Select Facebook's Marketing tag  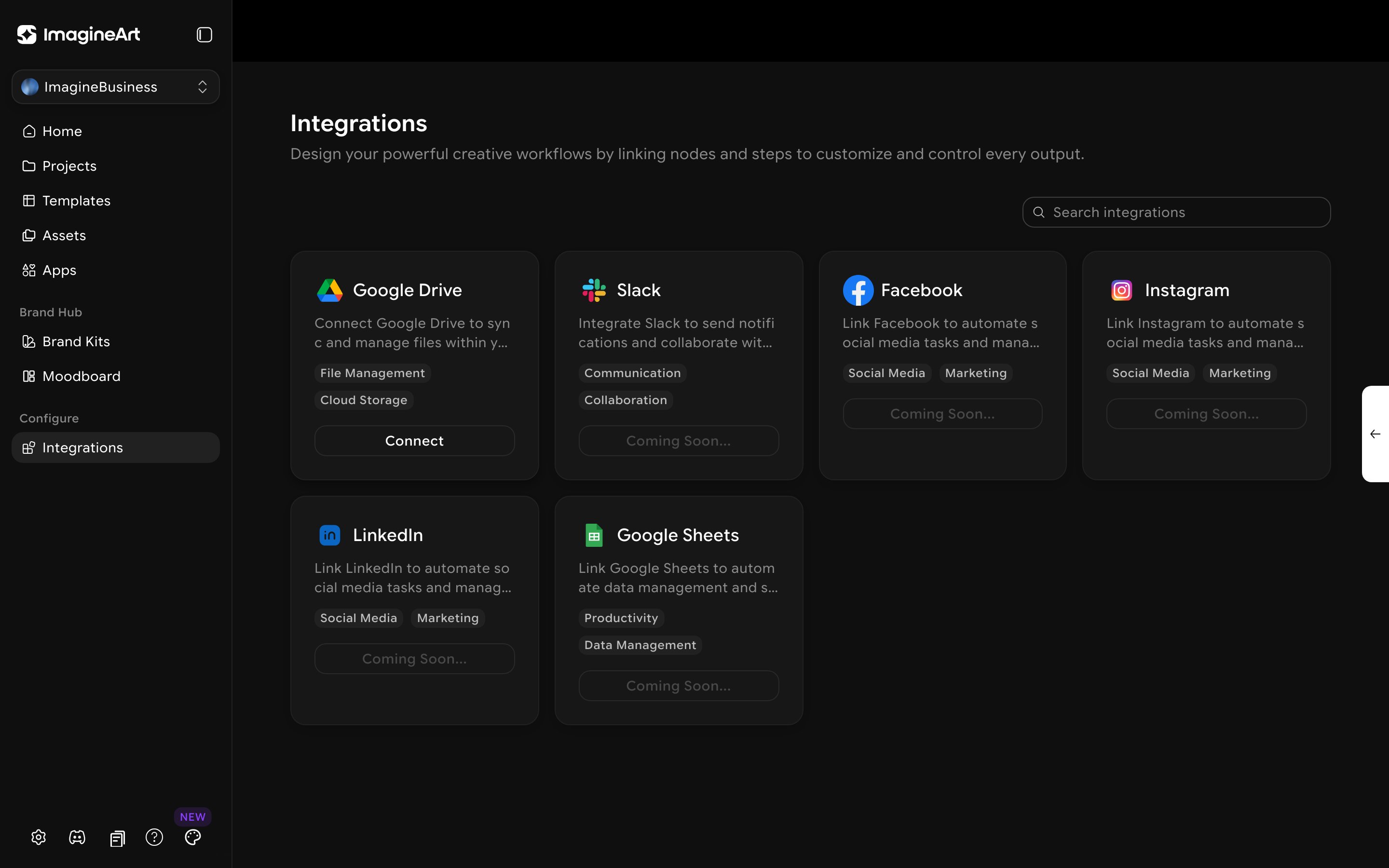click(976, 373)
